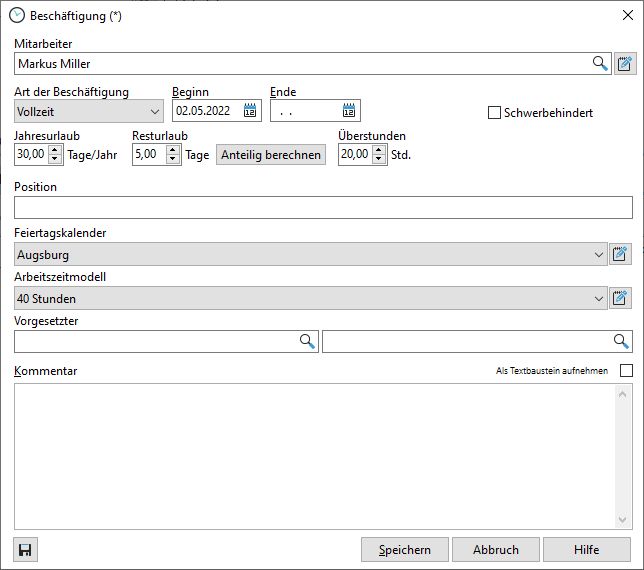Increase Jahresurlaub with the up arrow

coord(55,150)
